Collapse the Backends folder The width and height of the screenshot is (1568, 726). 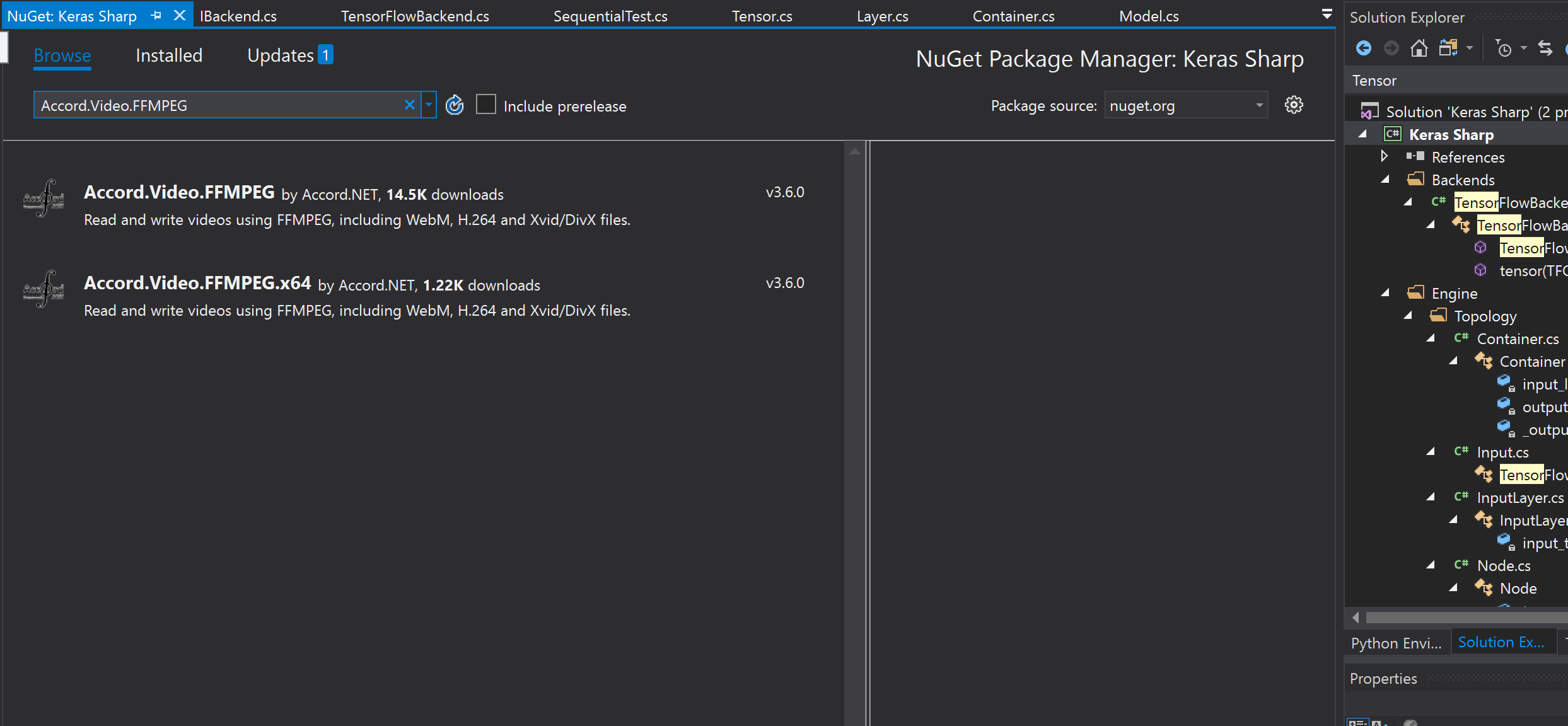[1385, 179]
